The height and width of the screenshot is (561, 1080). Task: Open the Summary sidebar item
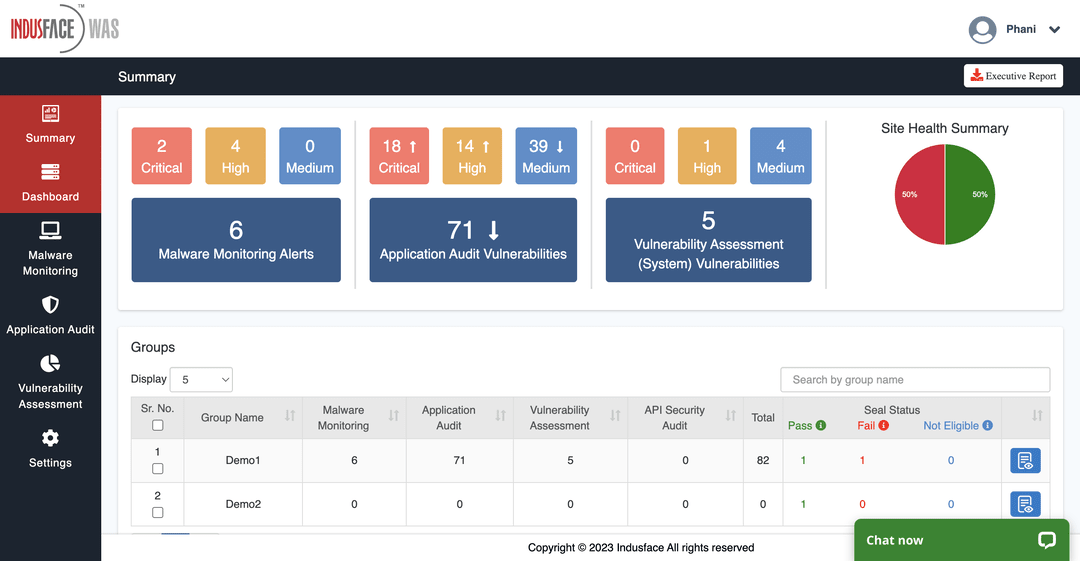50,125
